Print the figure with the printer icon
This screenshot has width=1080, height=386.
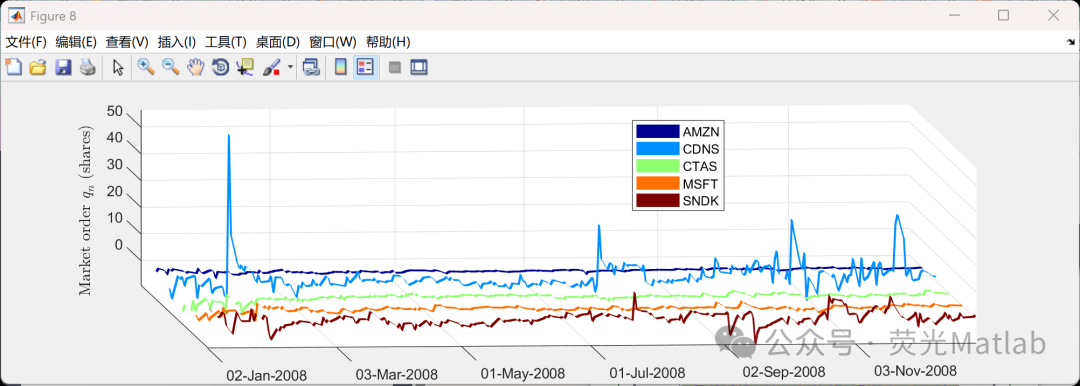[x=87, y=67]
